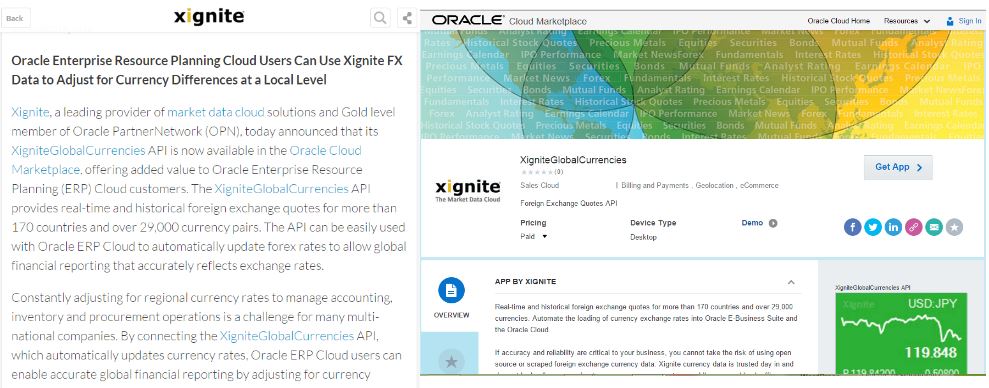Open the Paid pricing dropdown
Viewport: 989px width, 388px height.
click(534, 237)
